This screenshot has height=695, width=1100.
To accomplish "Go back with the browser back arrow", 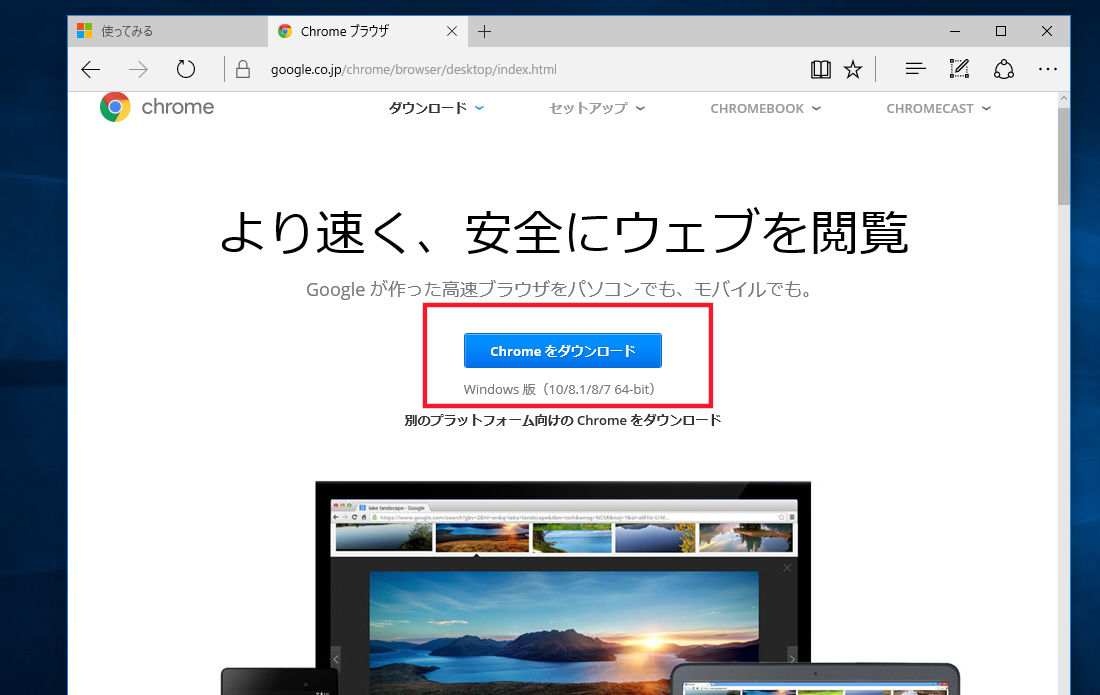I will coord(91,69).
